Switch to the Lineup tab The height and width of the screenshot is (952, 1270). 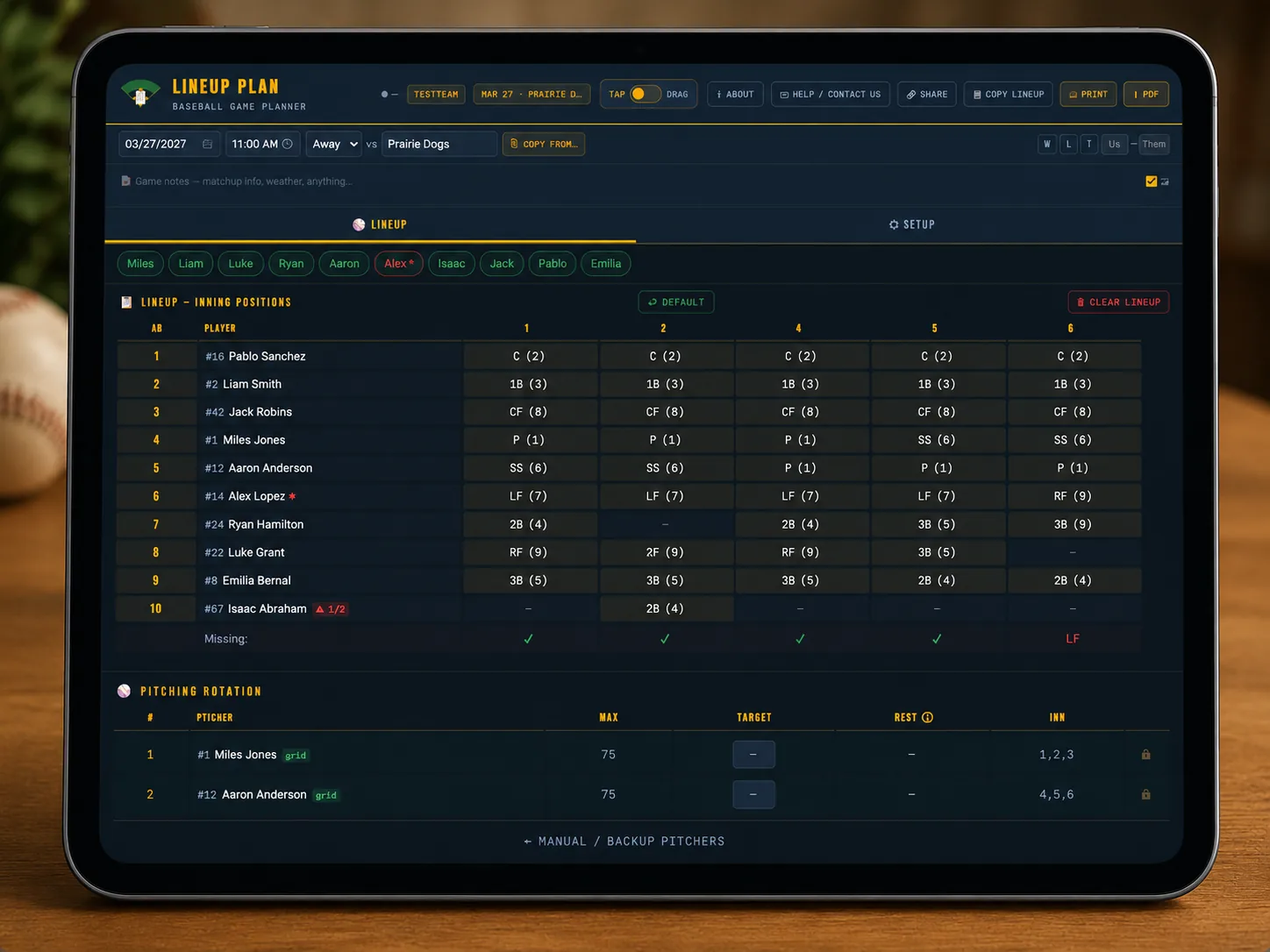click(x=380, y=224)
